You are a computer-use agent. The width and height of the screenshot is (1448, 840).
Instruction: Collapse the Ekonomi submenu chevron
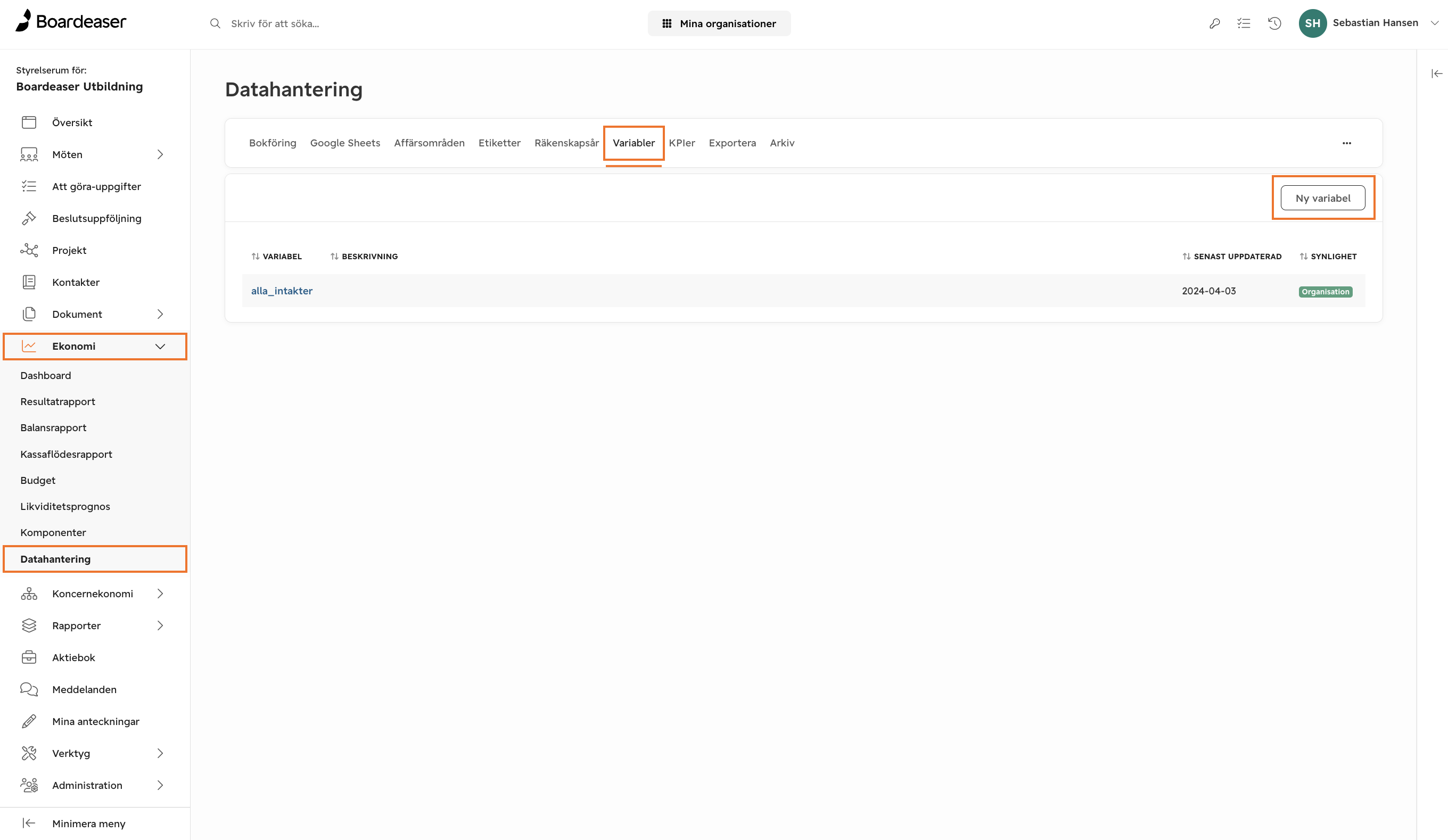tap(160, 346)
